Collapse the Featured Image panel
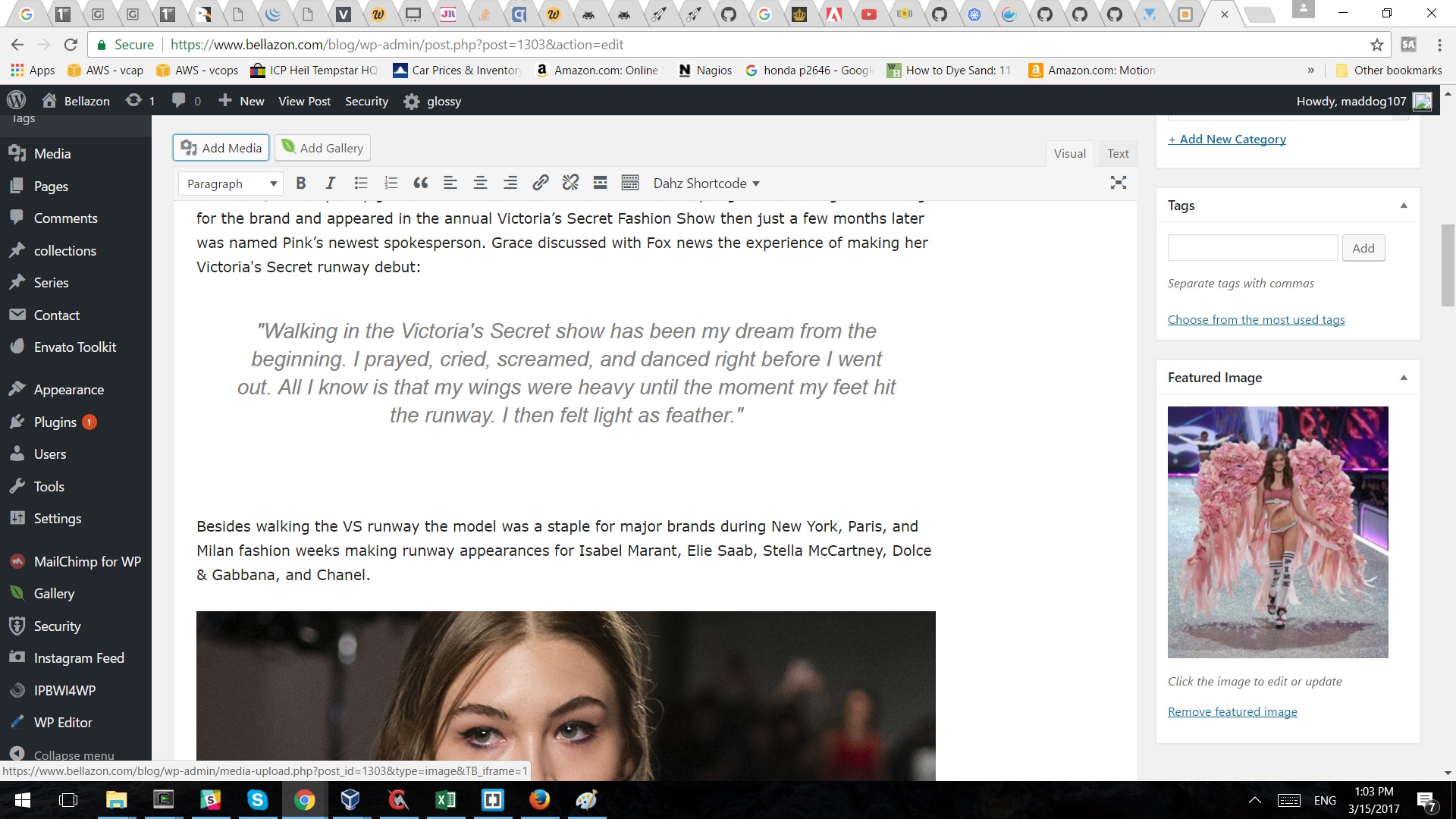This screenshot has height=819, width=1456. coord(1403,378)
